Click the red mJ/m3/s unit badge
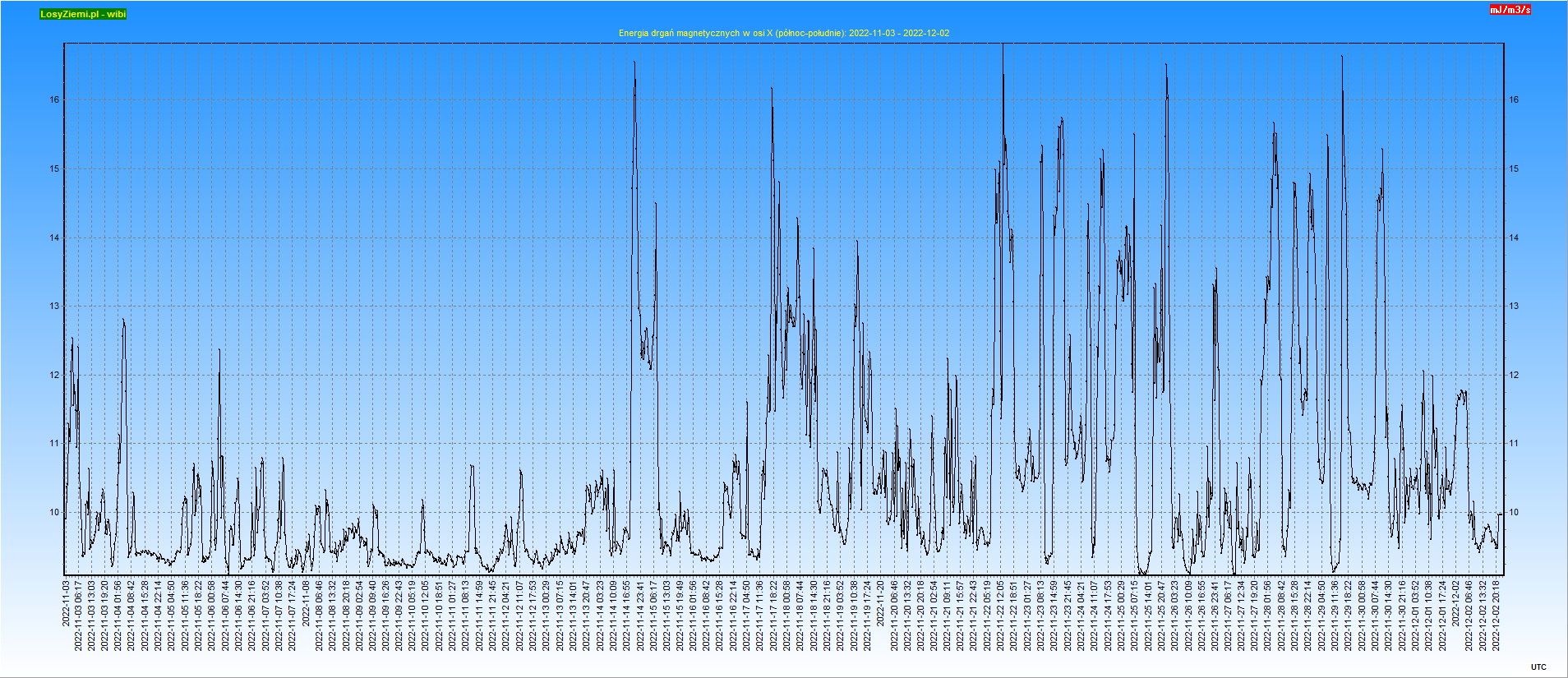The width and height of the screenshot is (1568, 678). (1510, 10)
